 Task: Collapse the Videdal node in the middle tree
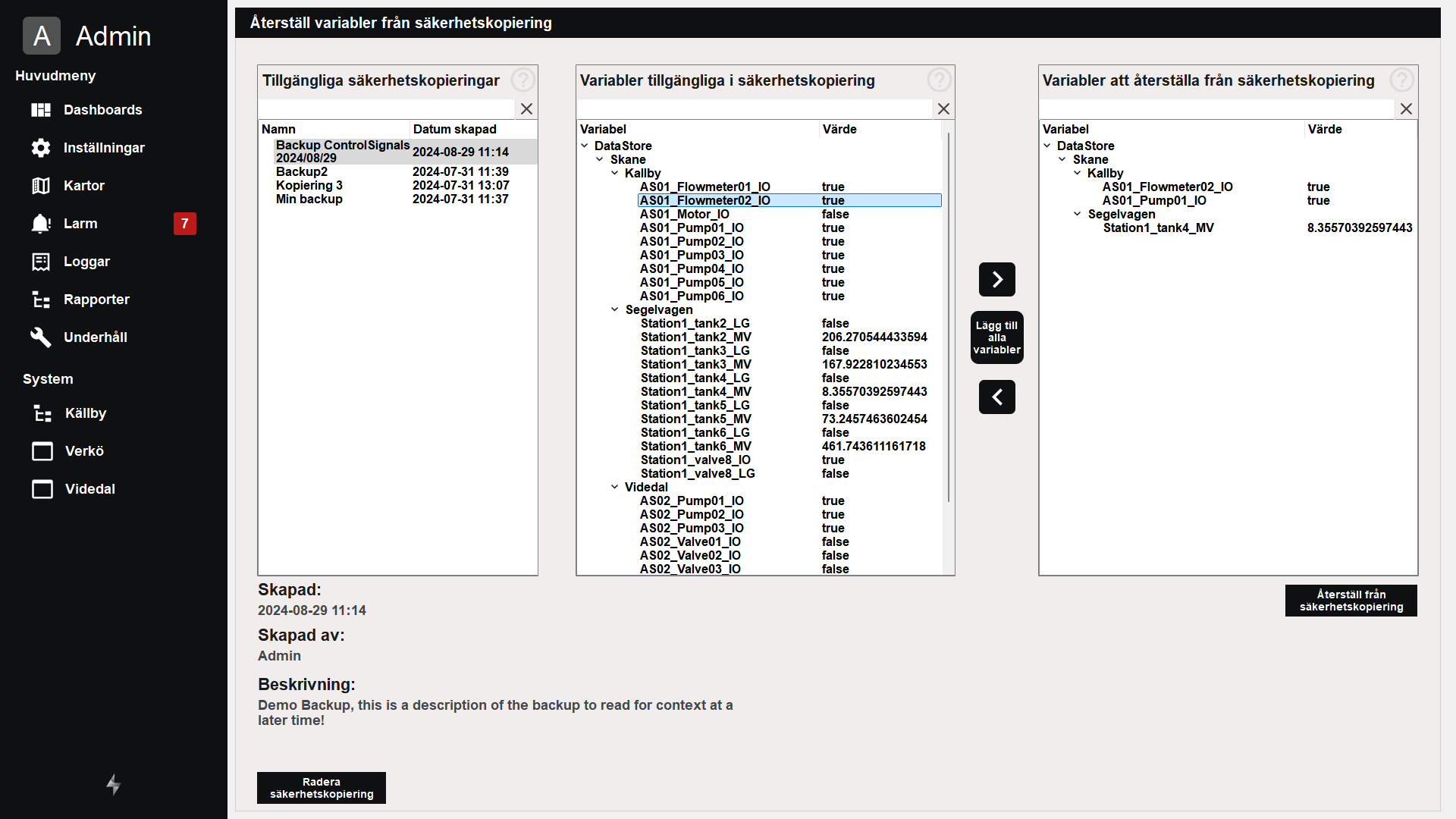[615, 487]
